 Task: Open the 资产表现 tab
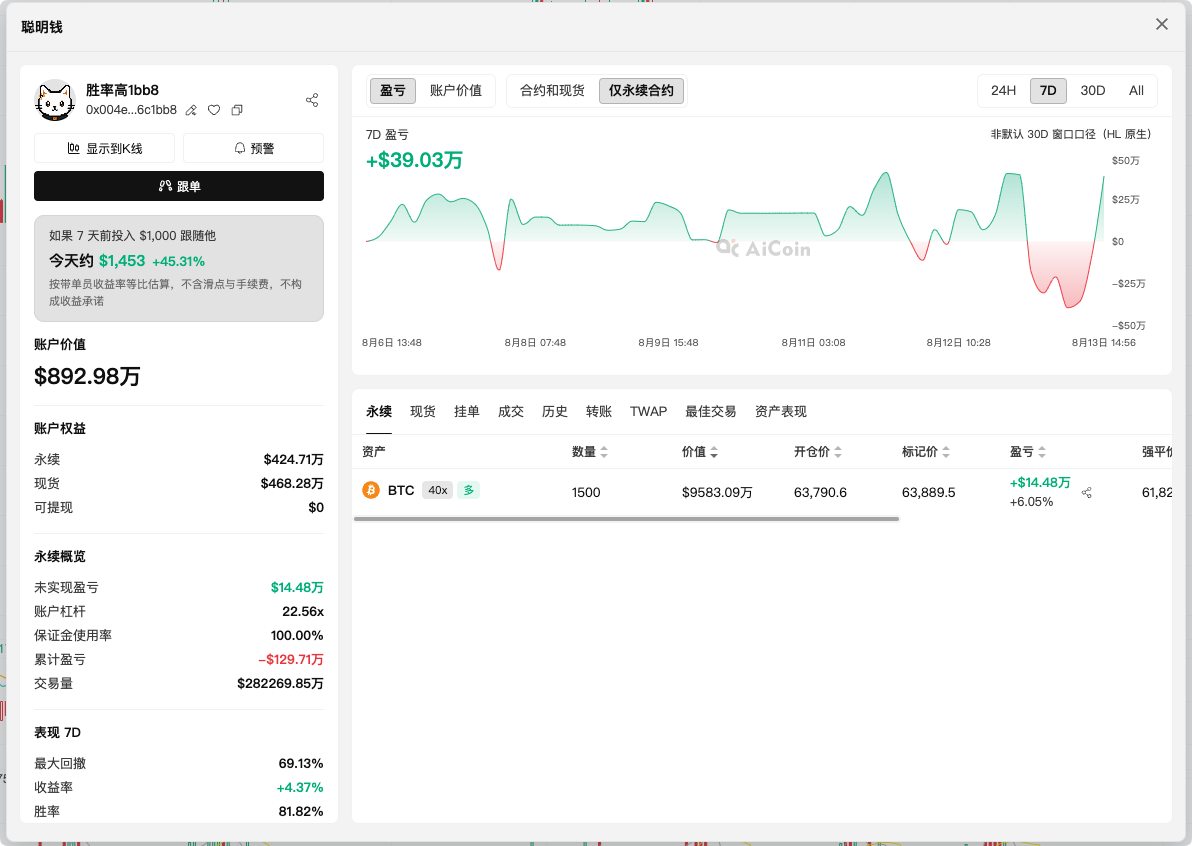[x=781, y=411]
